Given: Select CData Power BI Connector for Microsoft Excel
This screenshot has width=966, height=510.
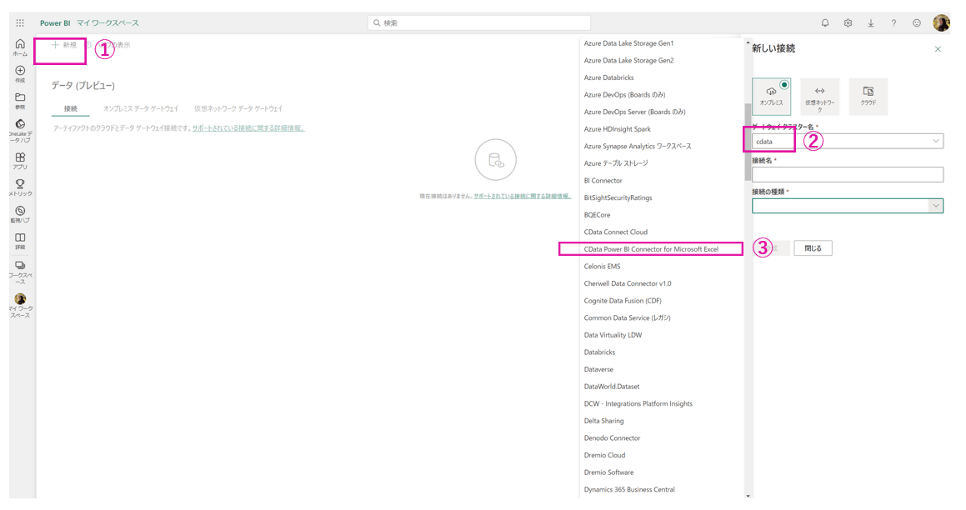Looking at the screenshot, I should pyautogui.click(x=651, y=249).
